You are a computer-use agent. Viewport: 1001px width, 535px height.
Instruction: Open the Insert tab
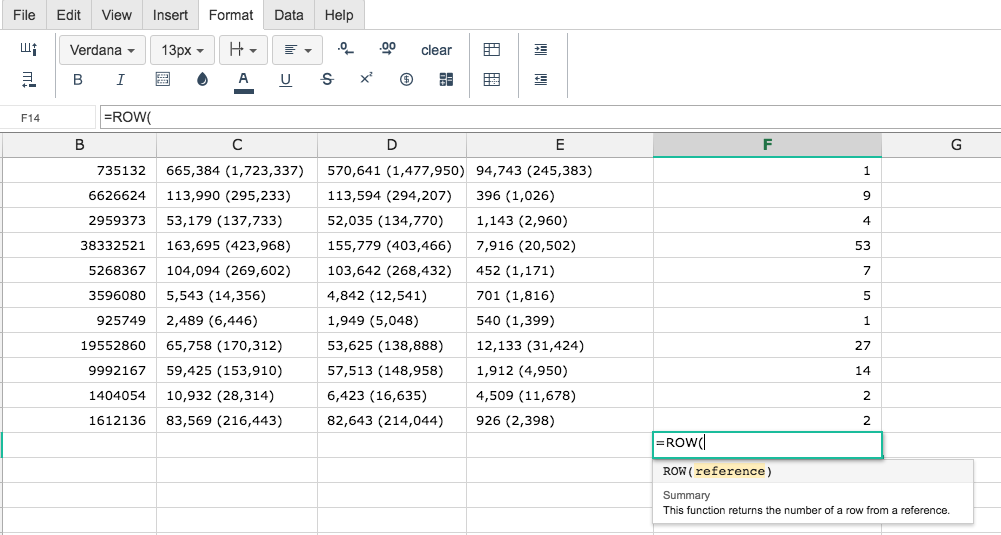point(170,15)
